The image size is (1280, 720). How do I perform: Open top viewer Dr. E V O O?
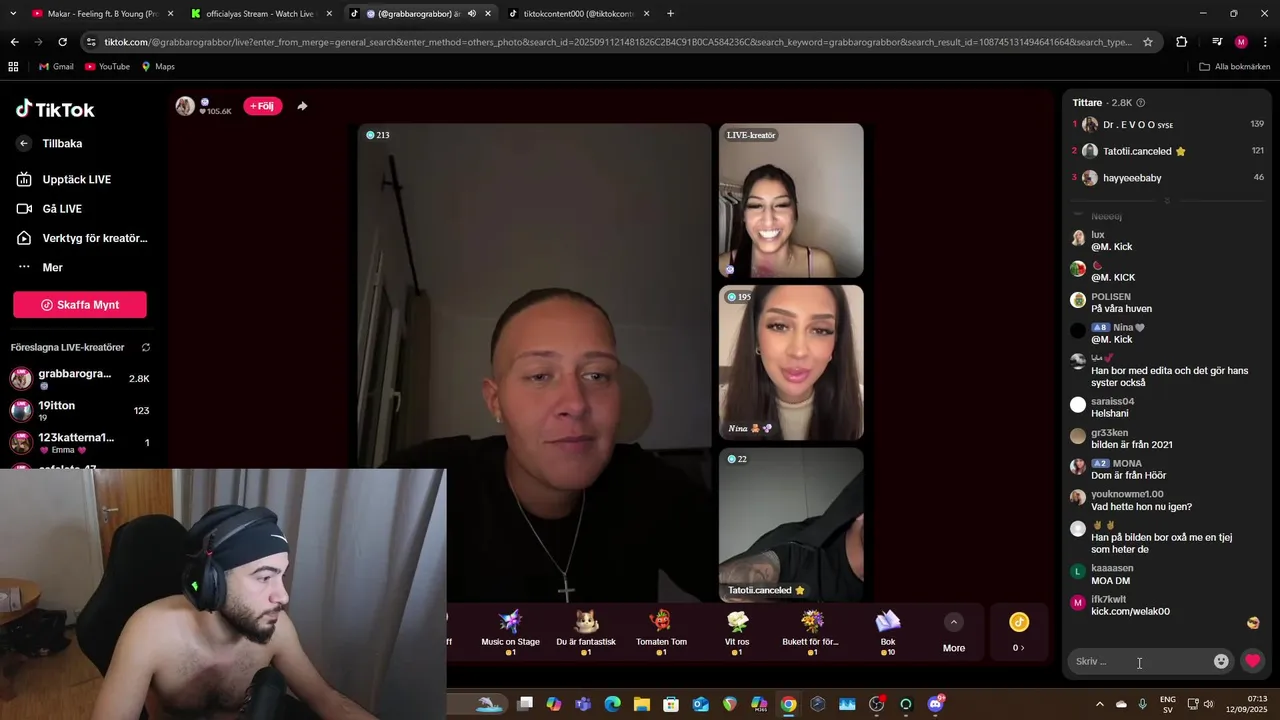pyautogui.click(x=1168, y=125)
